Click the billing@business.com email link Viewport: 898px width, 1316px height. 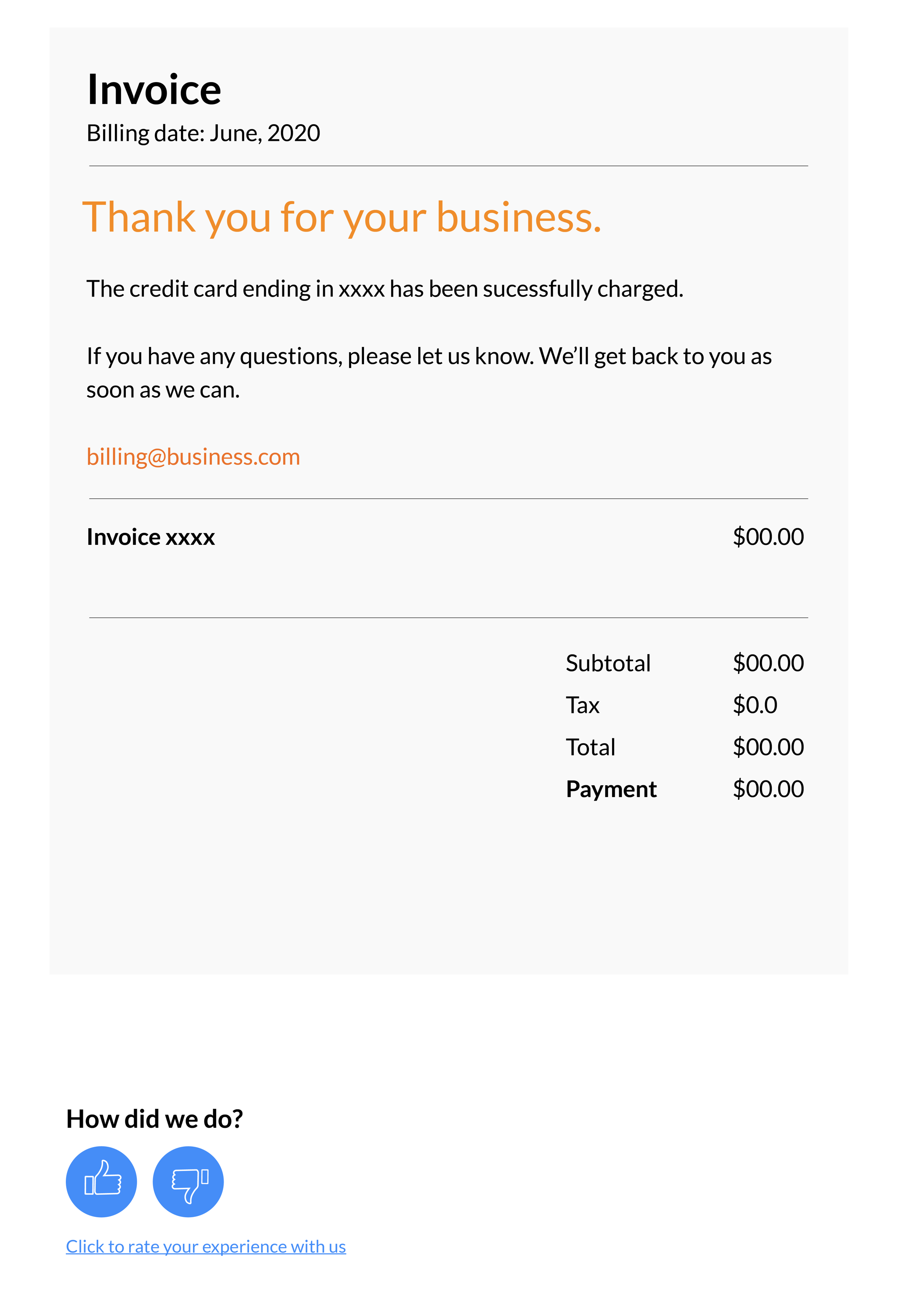(193, 457)
